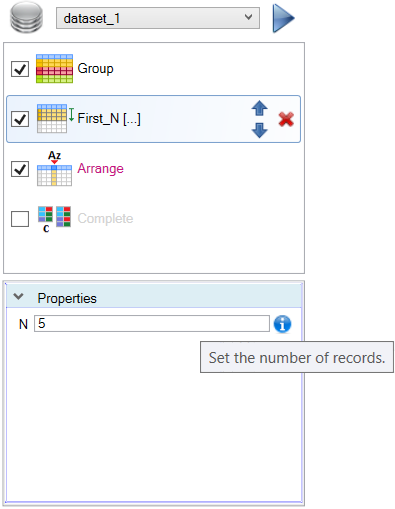Click the blue info icon beside N
Viewport: 395px width, 509px height.
point(282,324)
